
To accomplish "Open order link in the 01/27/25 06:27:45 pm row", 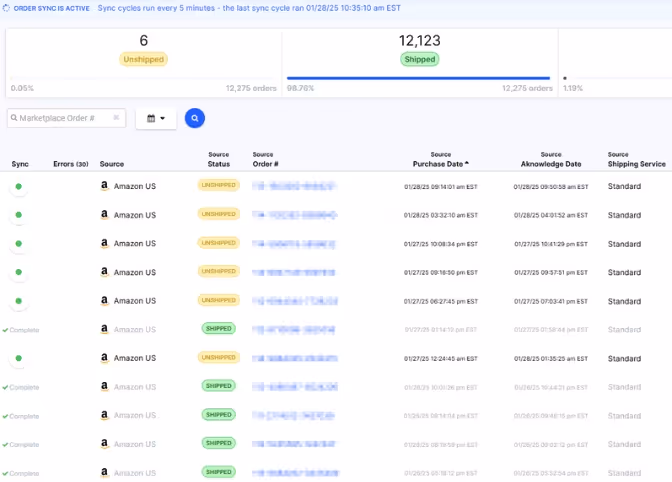I will (x=295, y=302).
